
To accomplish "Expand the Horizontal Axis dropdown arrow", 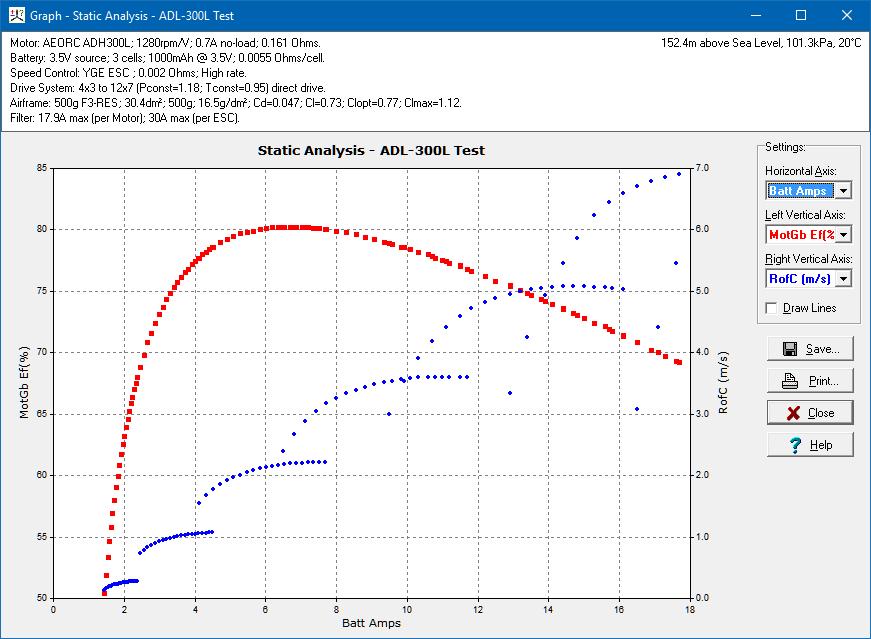I will (x=843, y=190).
